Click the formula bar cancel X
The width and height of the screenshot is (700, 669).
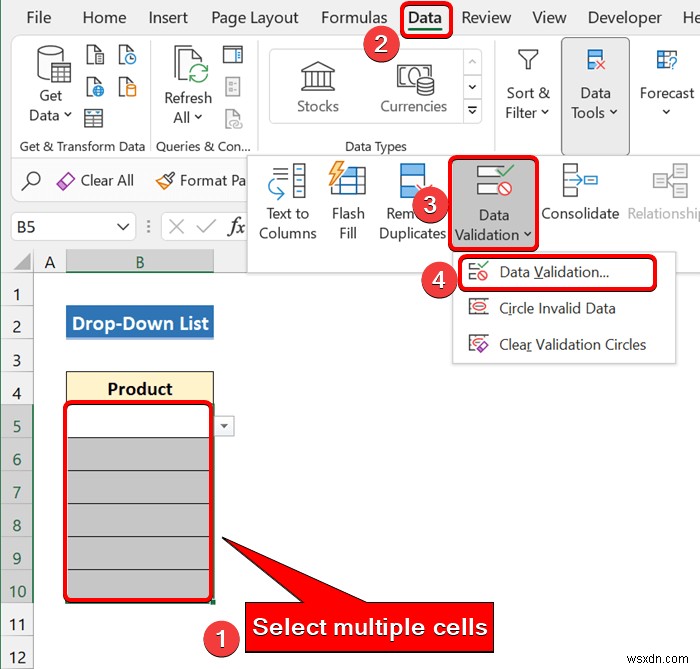[x=176, y=227]
